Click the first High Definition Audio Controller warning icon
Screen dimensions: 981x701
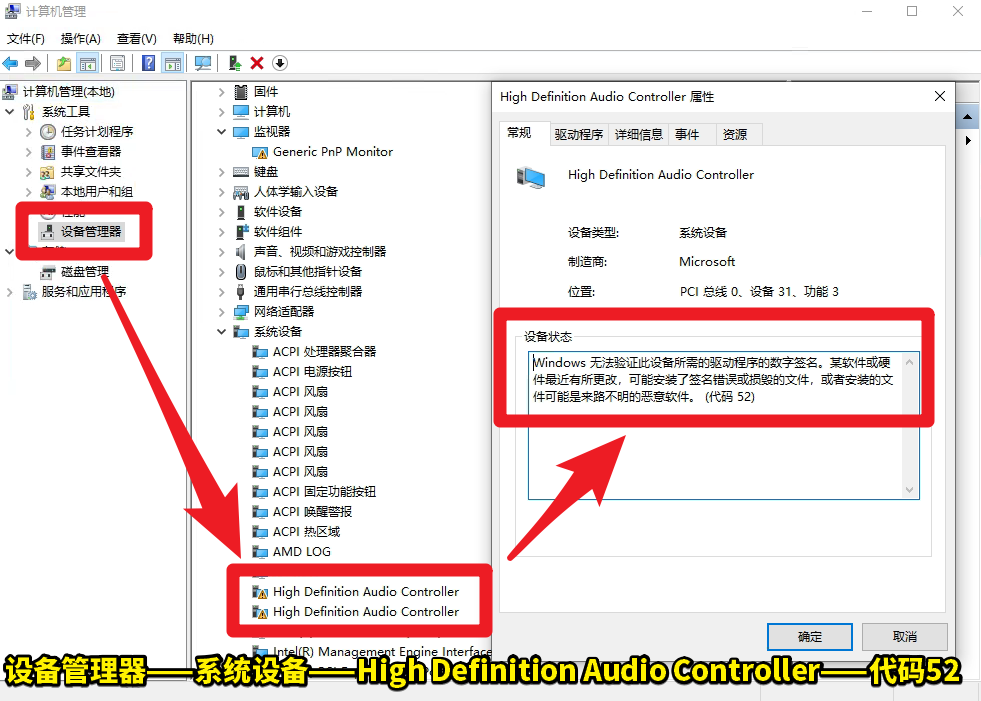260,592
